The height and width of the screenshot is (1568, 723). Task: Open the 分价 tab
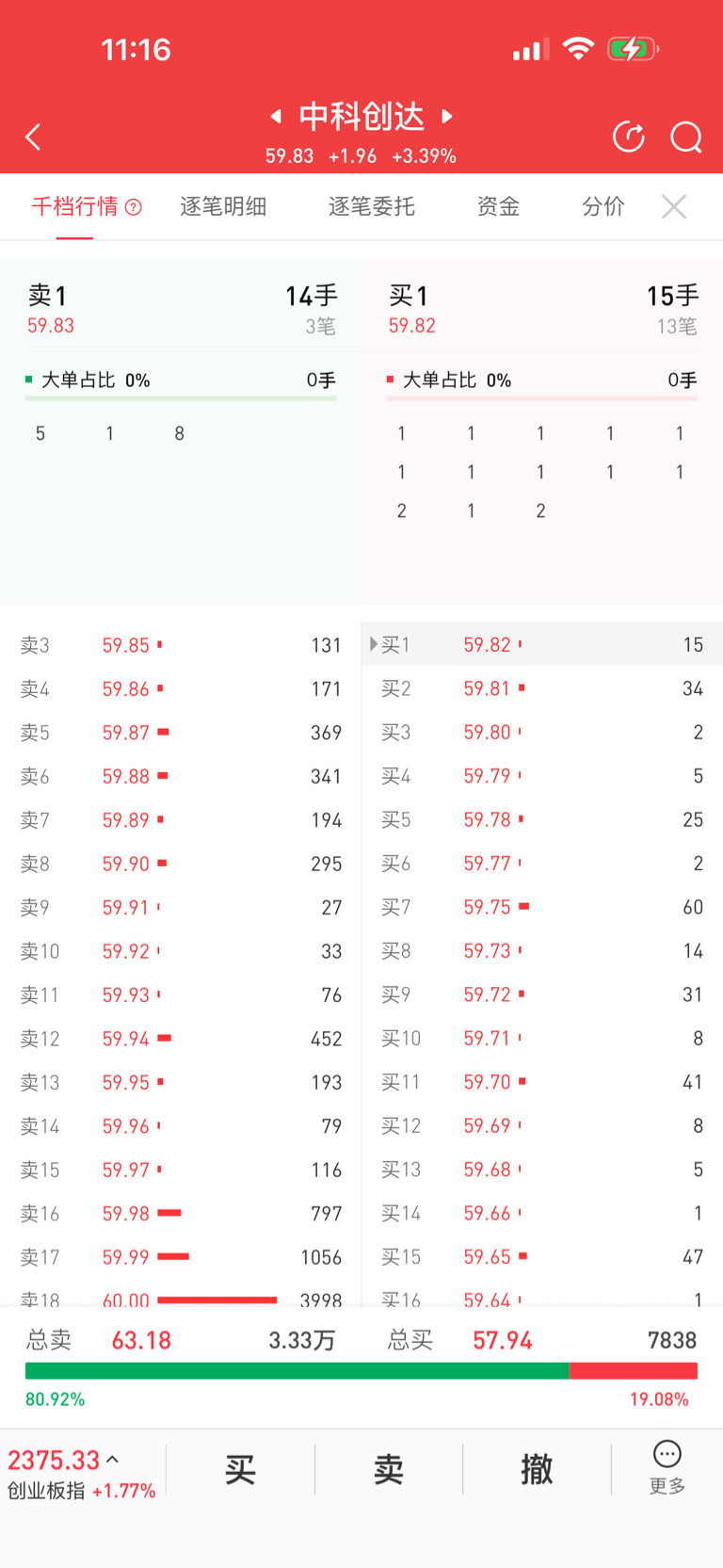coord(603,206)
